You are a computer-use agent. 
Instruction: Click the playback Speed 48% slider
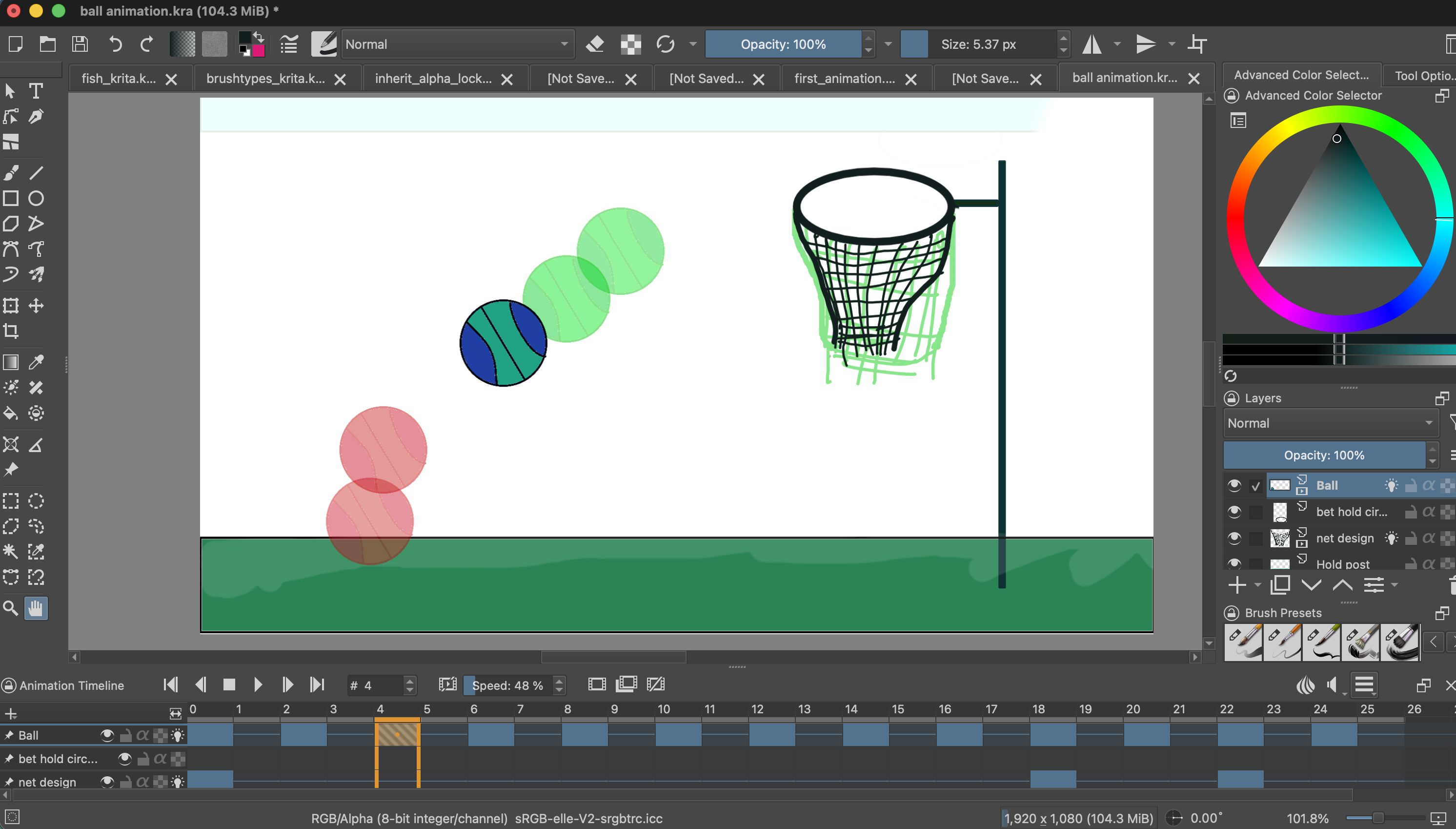click(x=508, y=685)
